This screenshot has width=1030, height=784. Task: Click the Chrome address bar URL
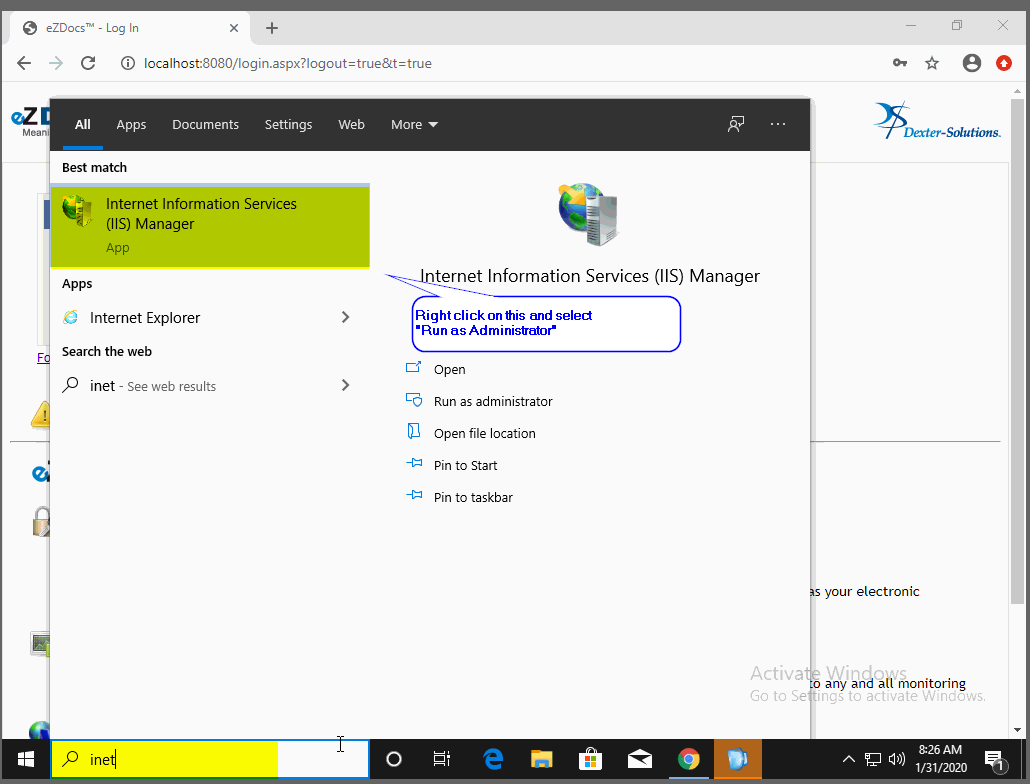(288, 64)
